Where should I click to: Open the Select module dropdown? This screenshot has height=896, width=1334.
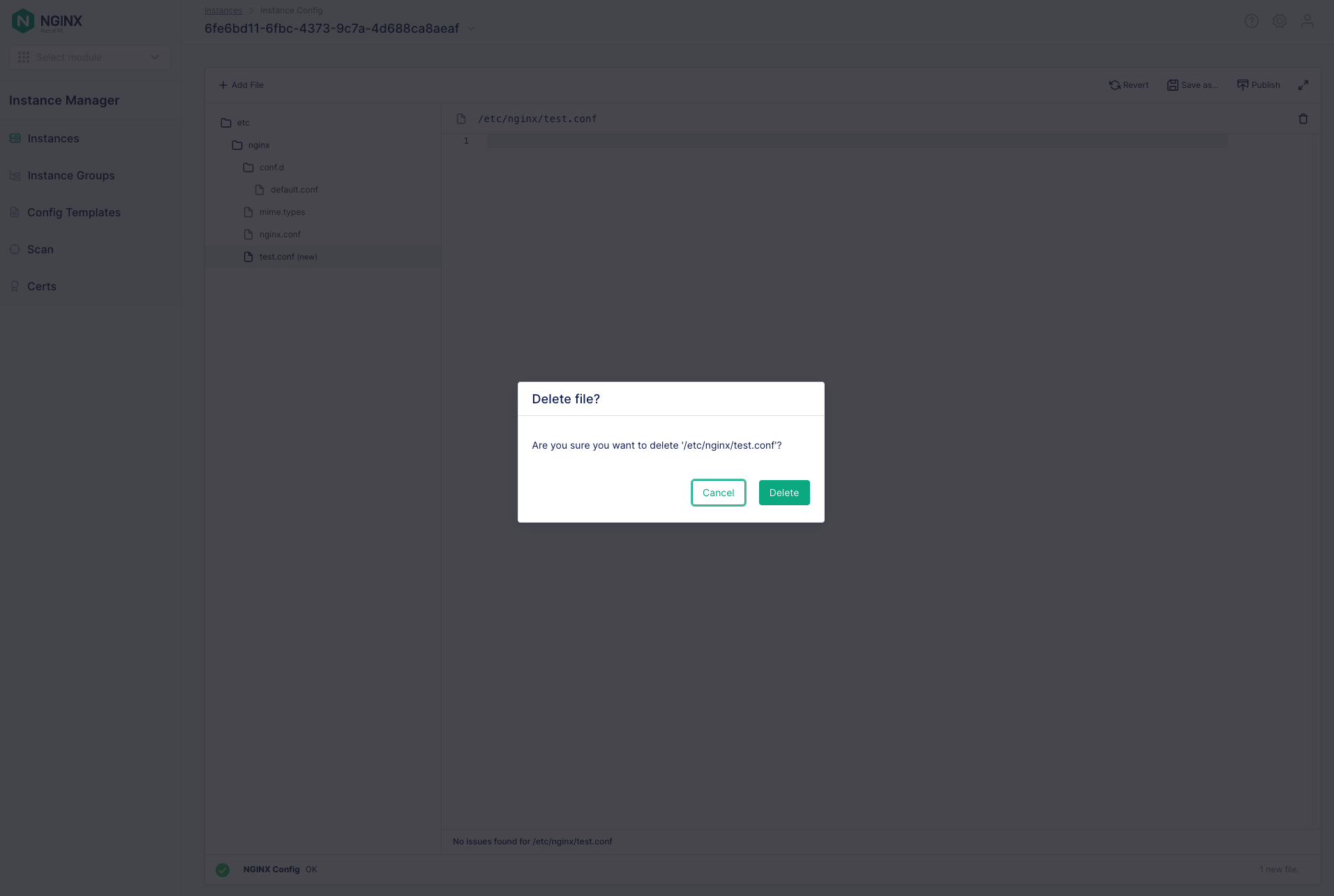coord(89,57)
